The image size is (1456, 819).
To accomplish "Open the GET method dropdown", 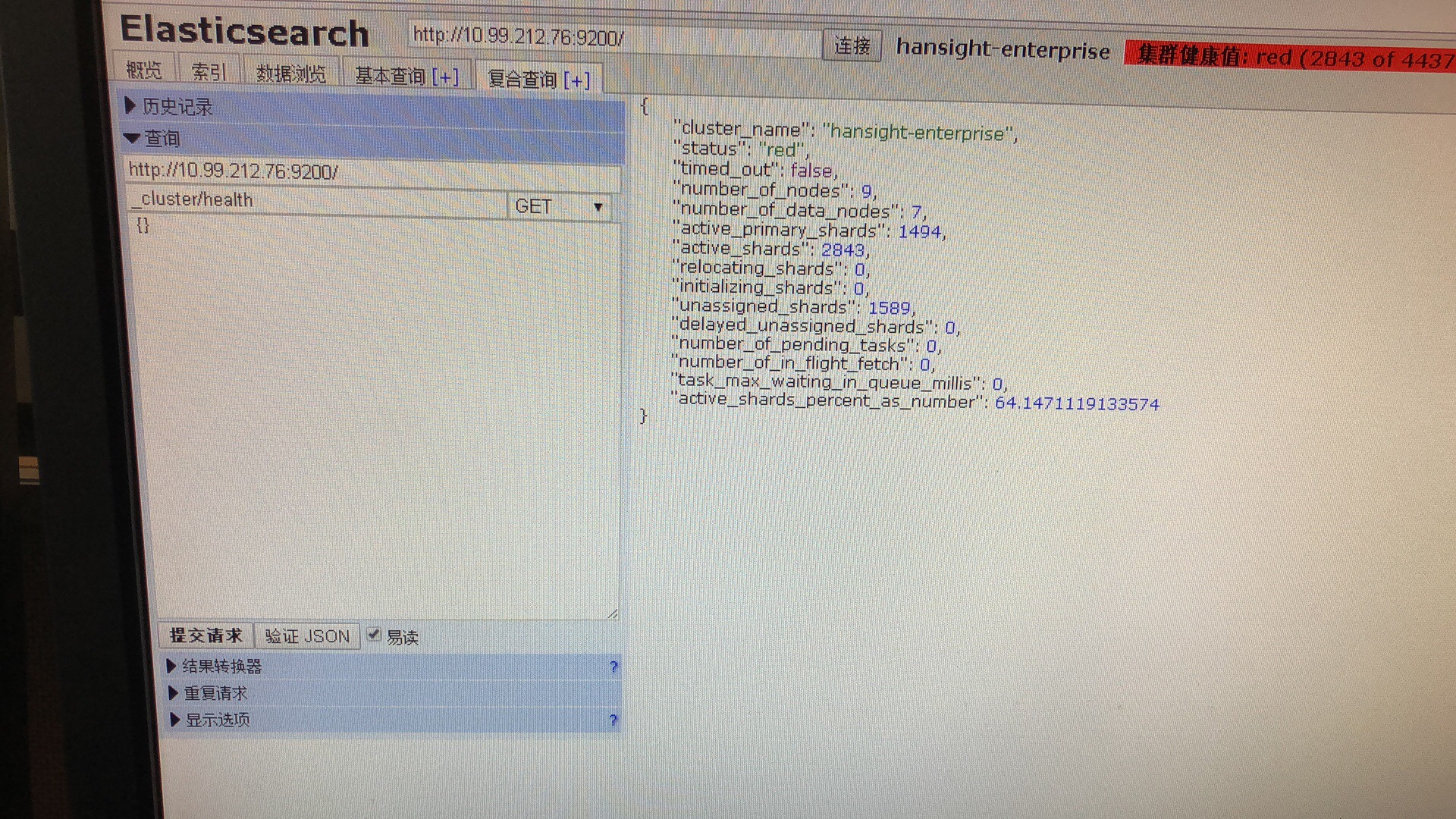I will [559, 206].
